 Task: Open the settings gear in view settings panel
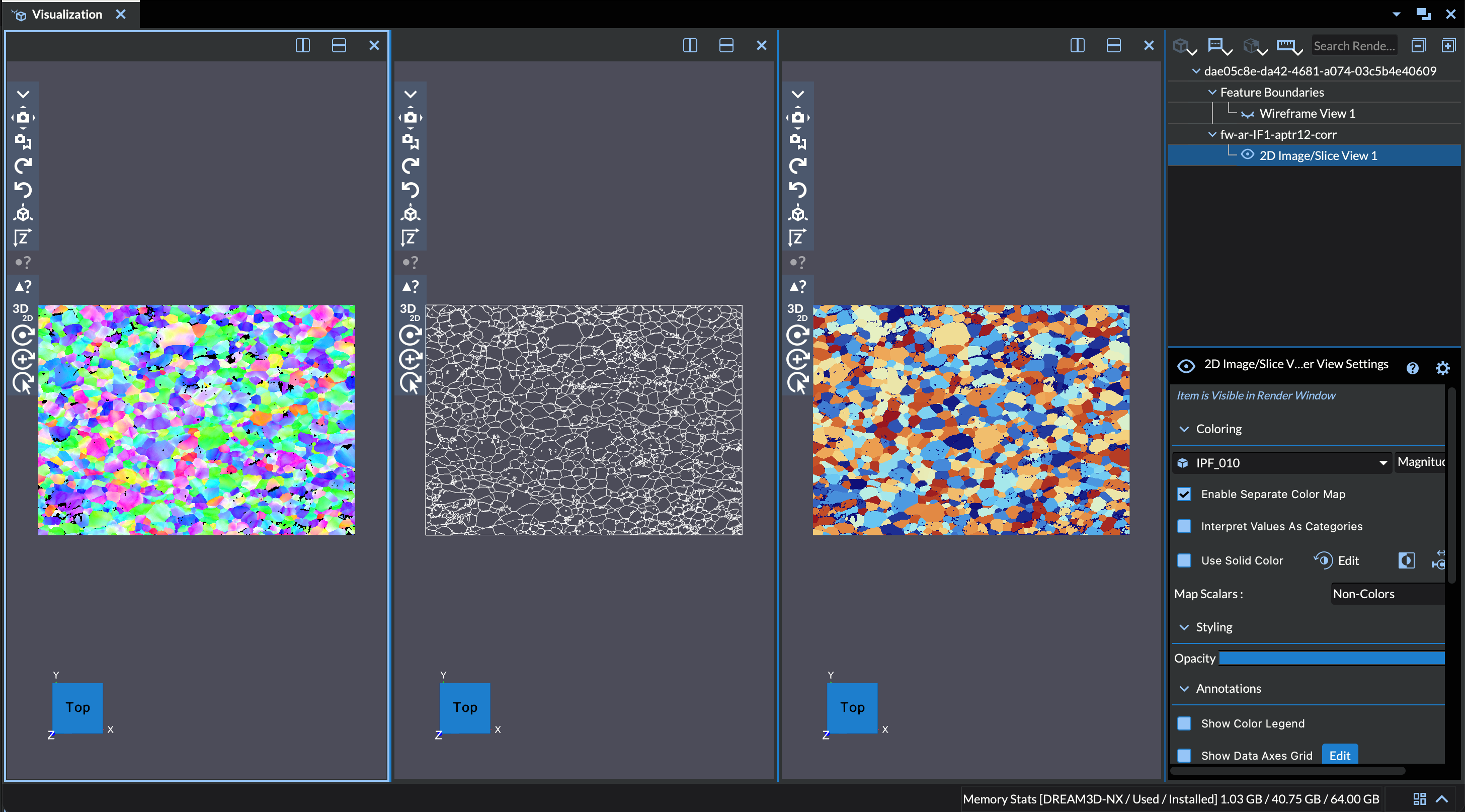pos(1442,368)
